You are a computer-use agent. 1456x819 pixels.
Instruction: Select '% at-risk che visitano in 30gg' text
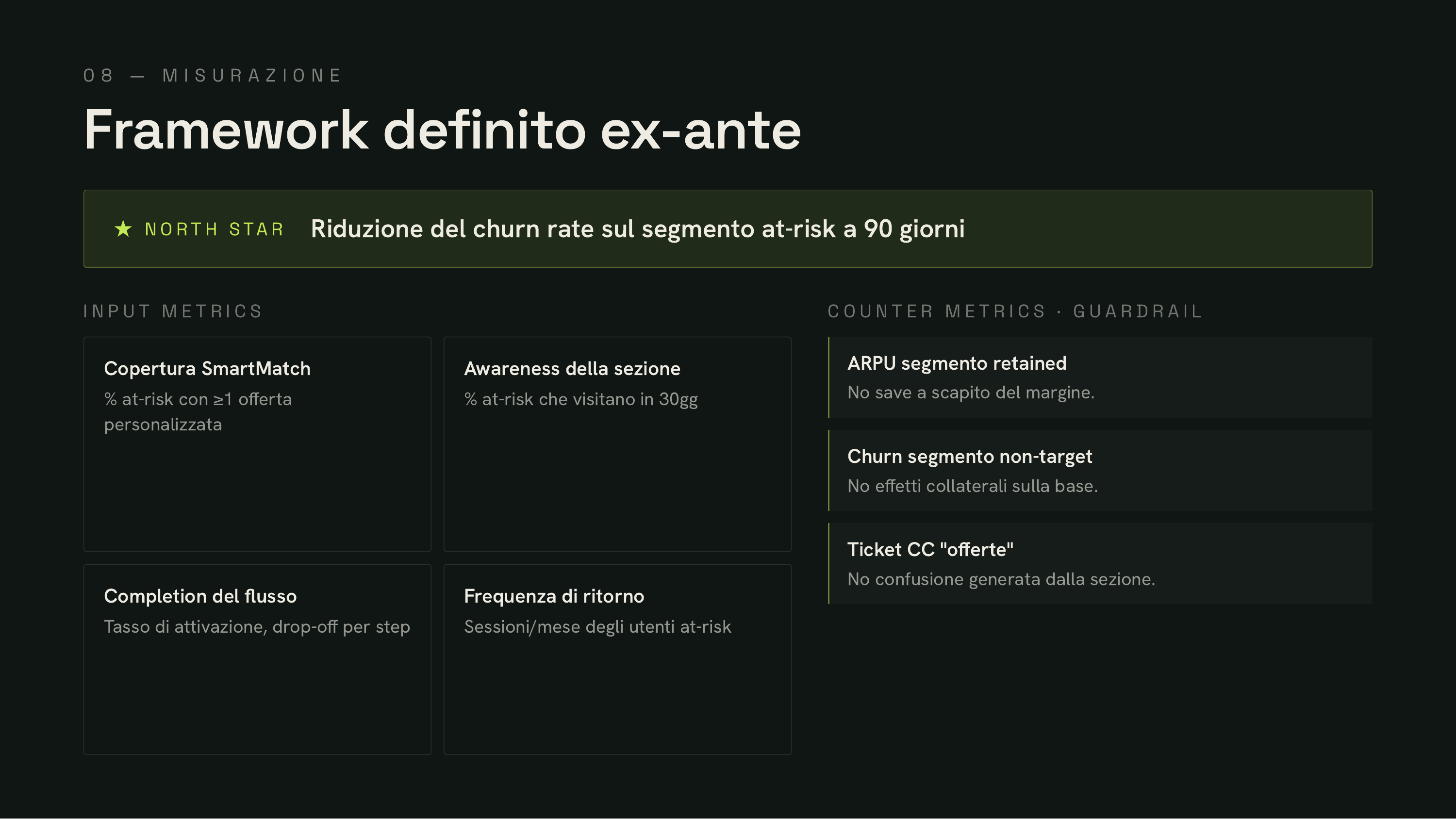(x=581, y=400)
